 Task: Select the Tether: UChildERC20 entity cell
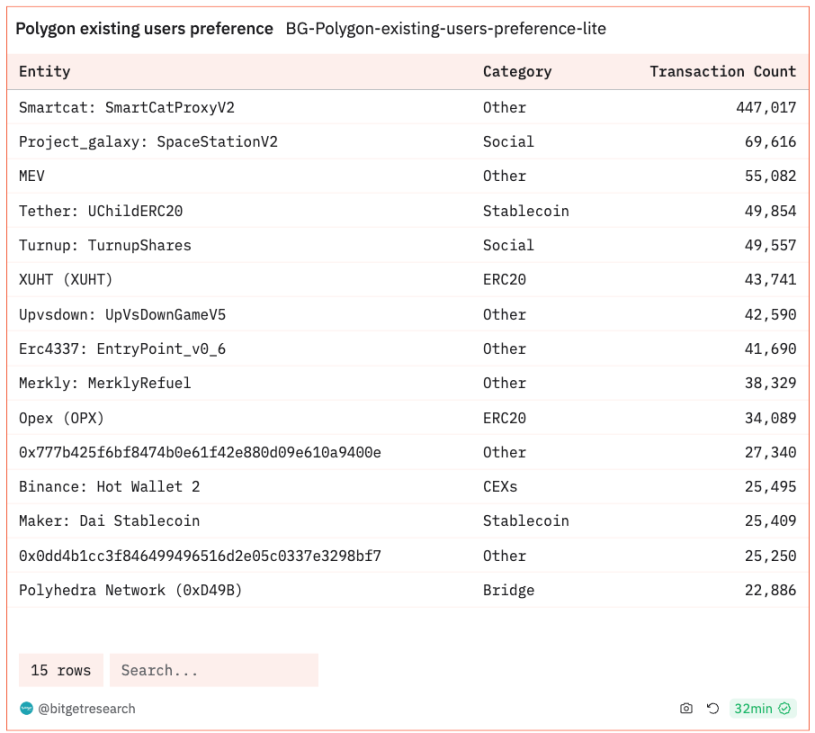coord(101,211)
